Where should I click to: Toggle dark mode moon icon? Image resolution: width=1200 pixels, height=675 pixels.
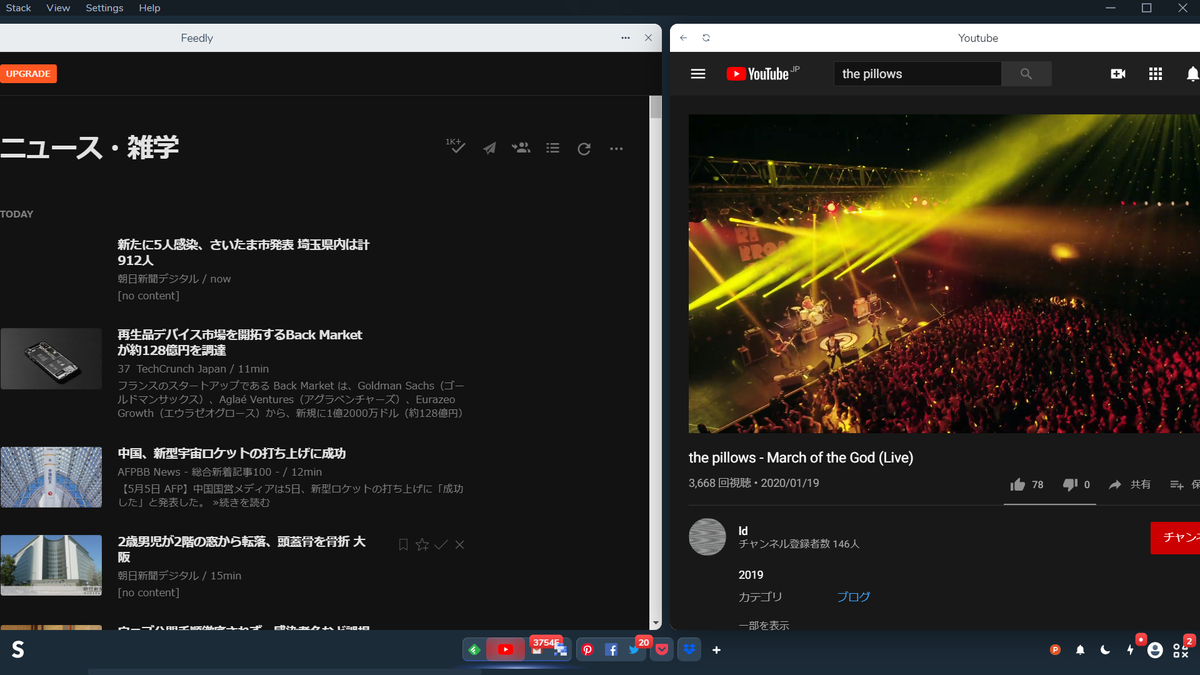point(1105,650)
